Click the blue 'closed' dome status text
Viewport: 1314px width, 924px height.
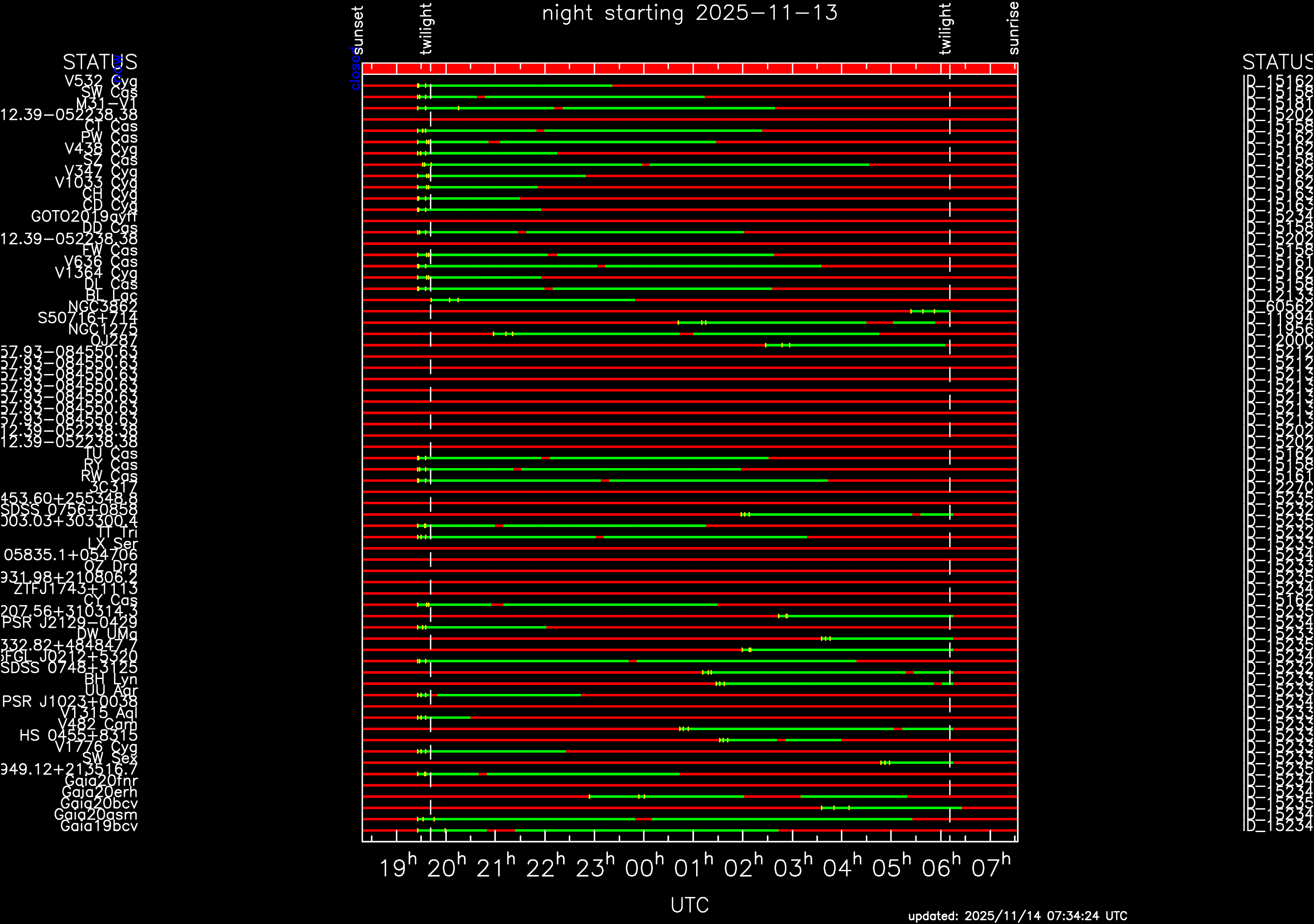click(355, 69)
